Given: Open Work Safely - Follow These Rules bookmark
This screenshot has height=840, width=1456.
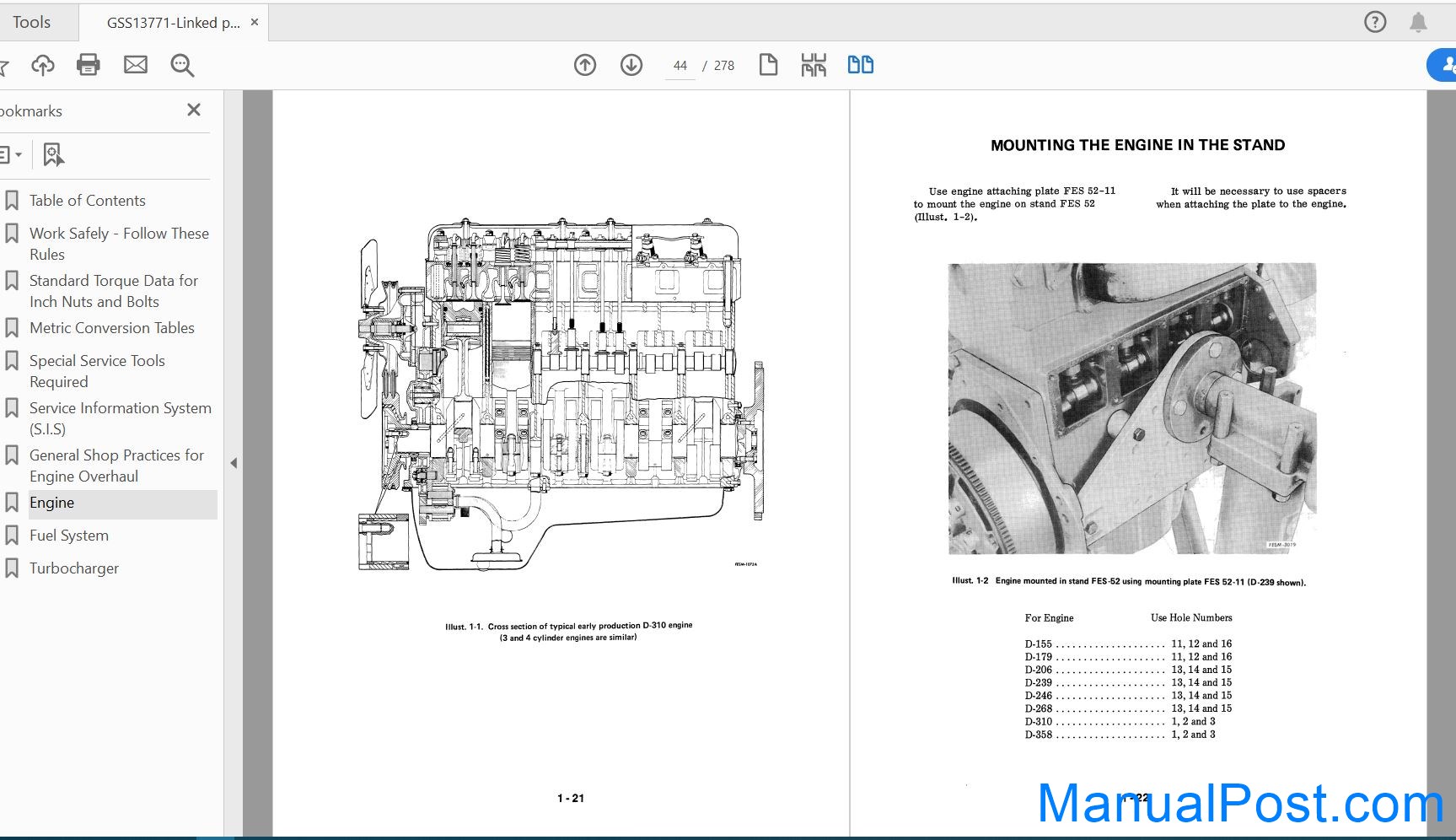Looking at the screenshot, I should 119,244.
